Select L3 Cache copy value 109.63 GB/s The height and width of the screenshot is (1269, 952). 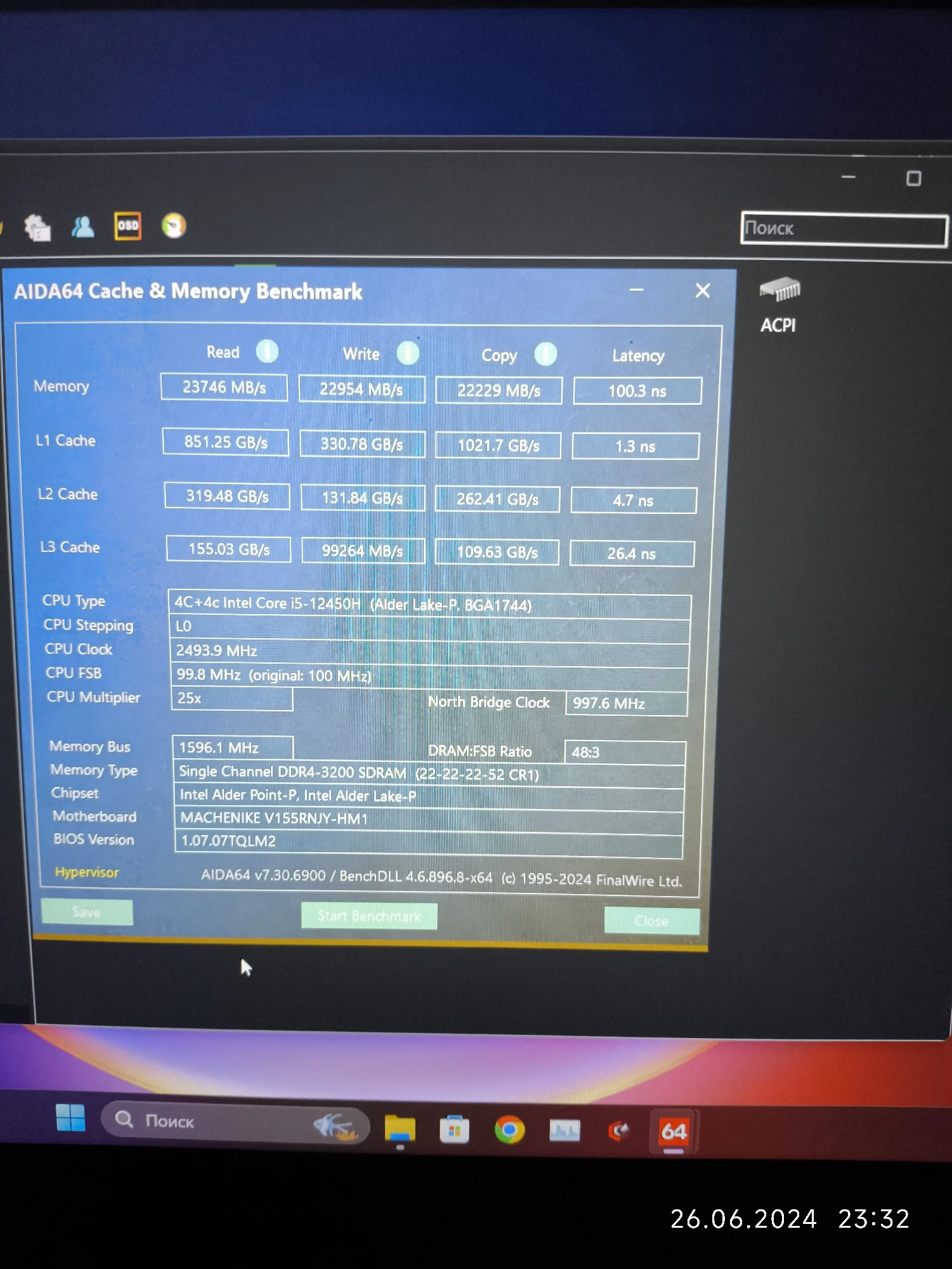tap(497, 552)
